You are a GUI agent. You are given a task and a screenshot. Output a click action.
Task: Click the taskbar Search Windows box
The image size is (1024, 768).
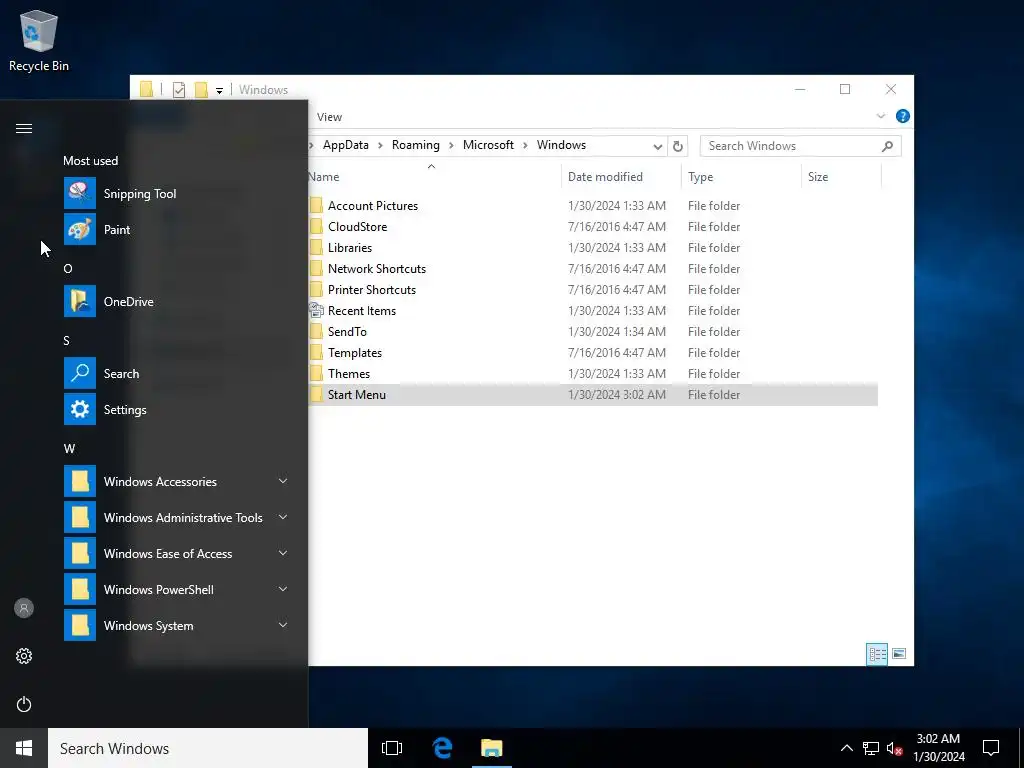pos(208,748)
